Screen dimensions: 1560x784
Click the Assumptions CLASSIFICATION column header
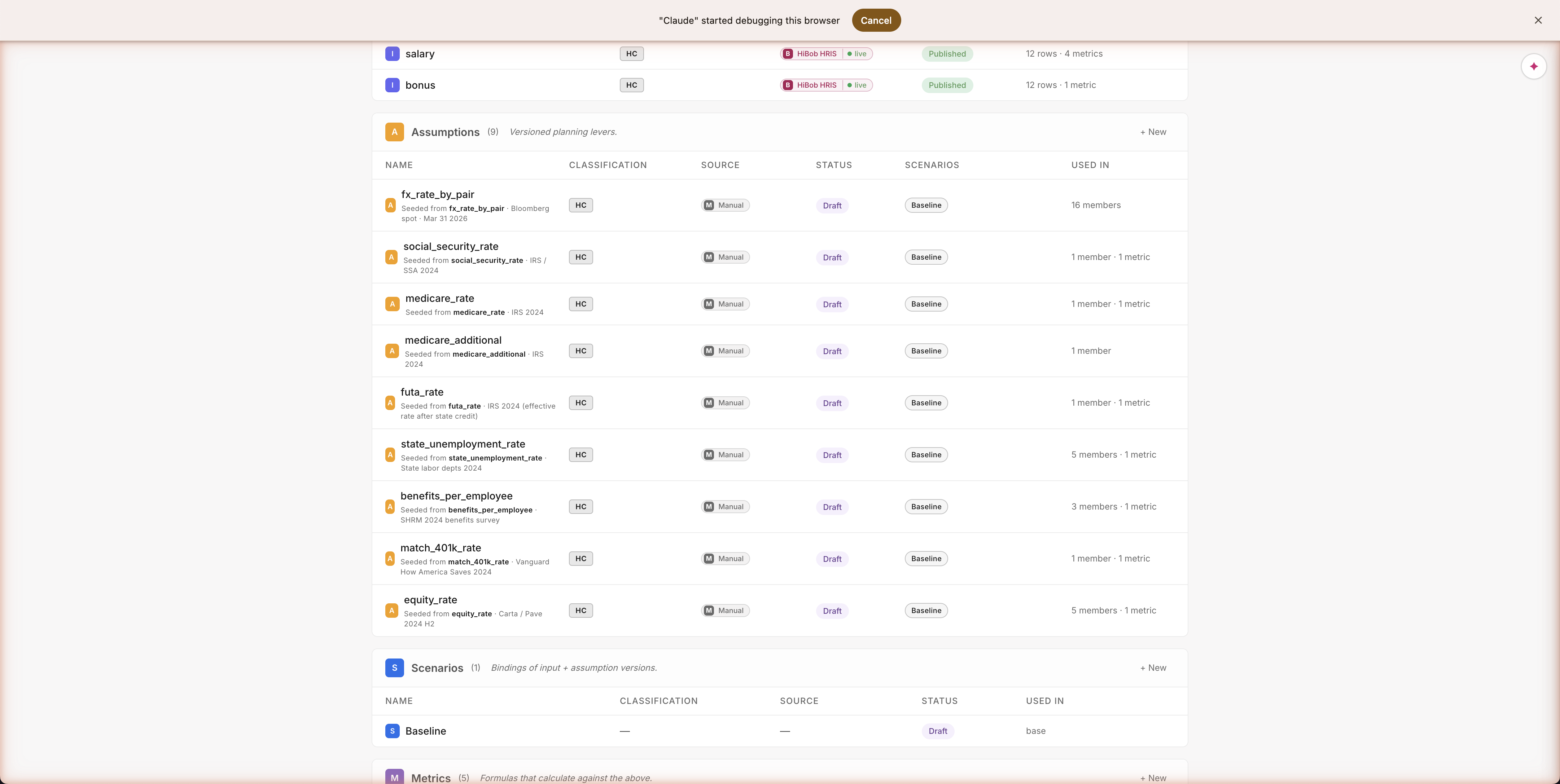click(608, 165)
